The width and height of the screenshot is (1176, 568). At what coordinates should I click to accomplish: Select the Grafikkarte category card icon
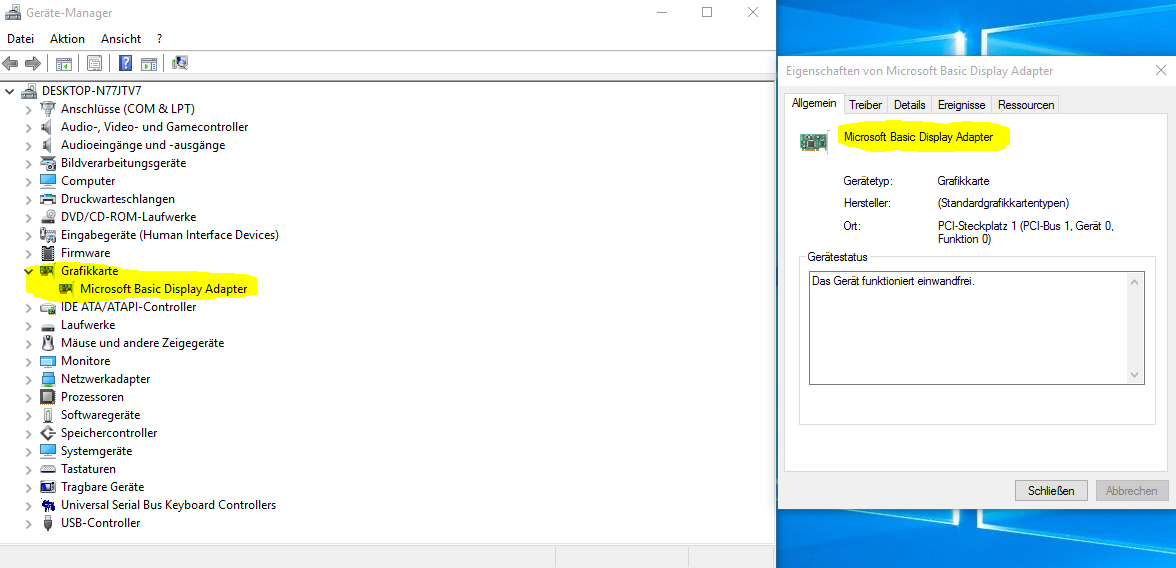(48, 271)
